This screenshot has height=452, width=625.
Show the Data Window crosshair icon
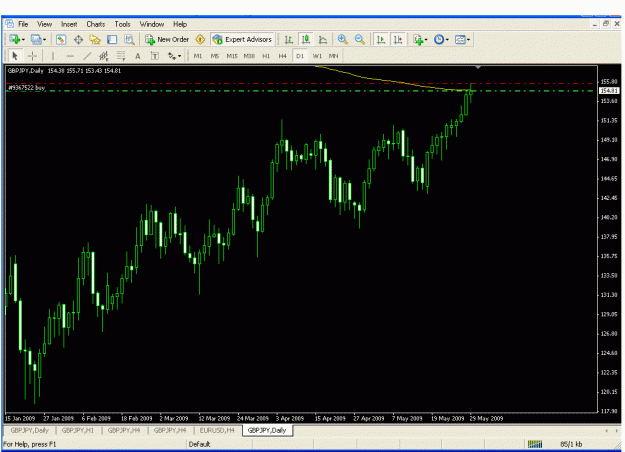pyautogui.click(x=78, y=39)
